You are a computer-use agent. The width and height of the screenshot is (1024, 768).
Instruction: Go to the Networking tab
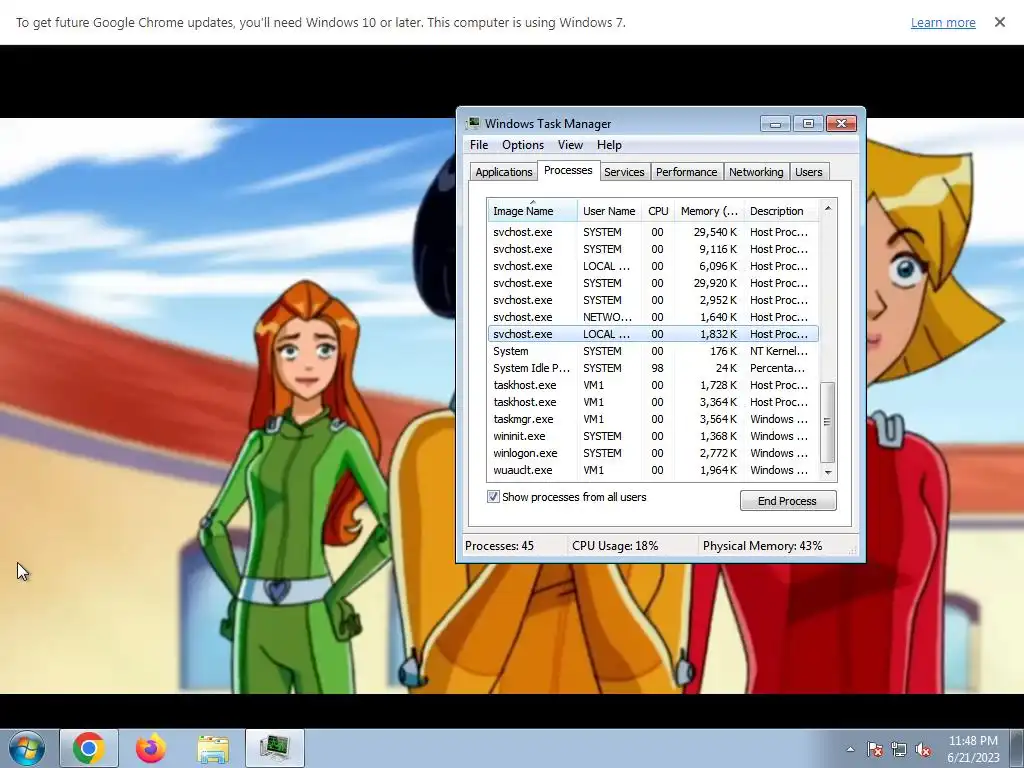pyautogui.click(x=756, y=172)
